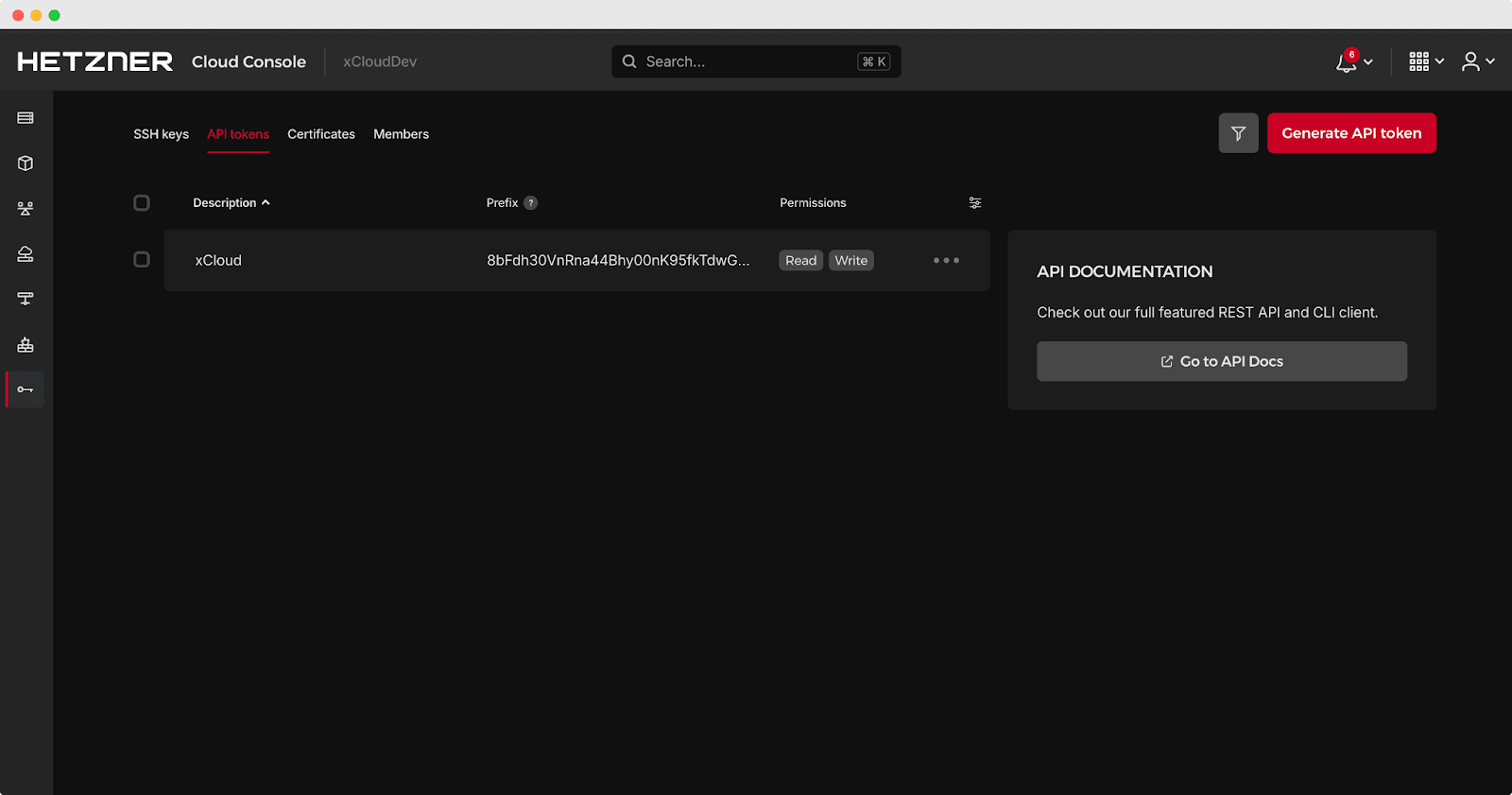Open the apps grid menu
Screen dimensions: 1512x795
tap(1418, 61)
